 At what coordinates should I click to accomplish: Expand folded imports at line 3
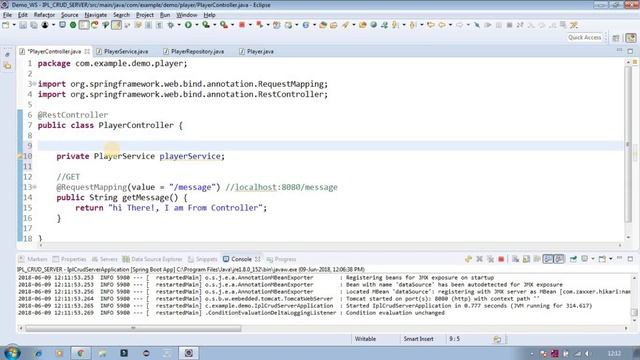(35, 84)
